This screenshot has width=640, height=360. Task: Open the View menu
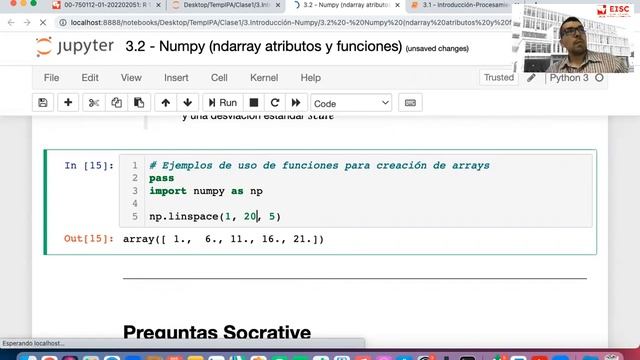click(x=131, y=78)
